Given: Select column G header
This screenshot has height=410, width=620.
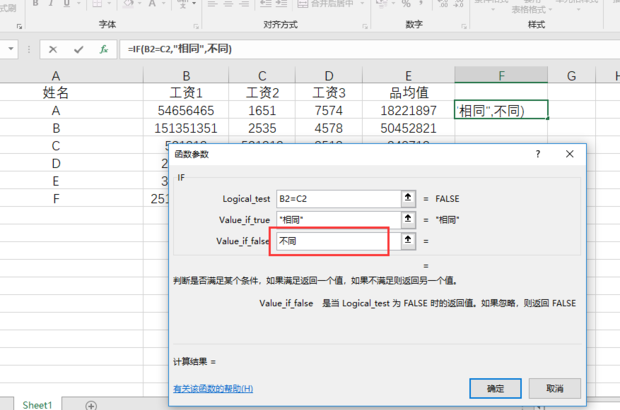Looking at the screenshot, I should click(x=571, y=75).
